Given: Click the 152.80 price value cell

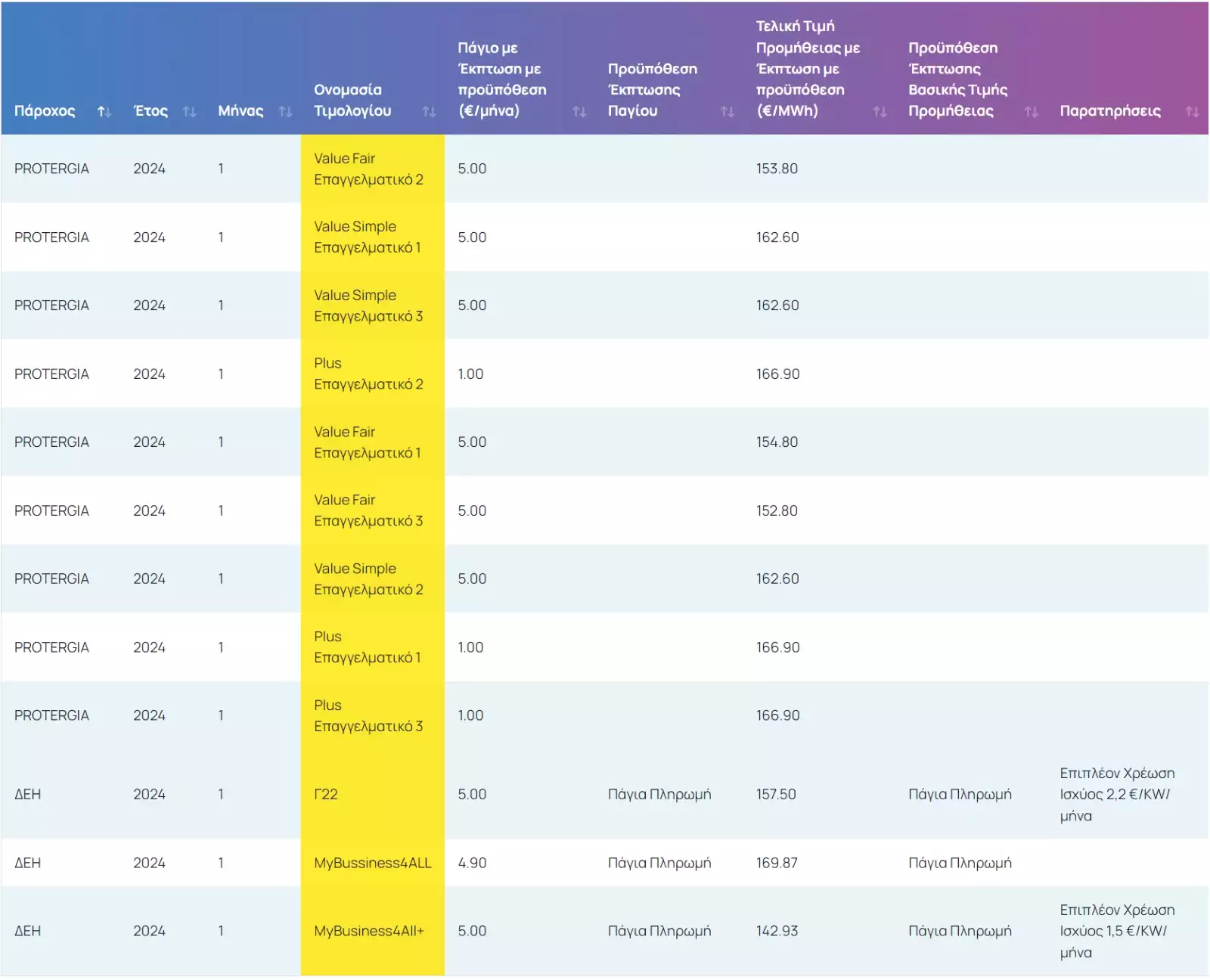Looking at the screenshot, I should coord(777,511).
